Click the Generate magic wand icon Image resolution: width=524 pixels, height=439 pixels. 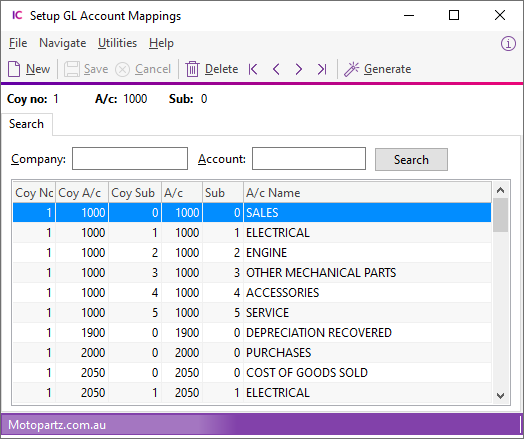(352, 69)
